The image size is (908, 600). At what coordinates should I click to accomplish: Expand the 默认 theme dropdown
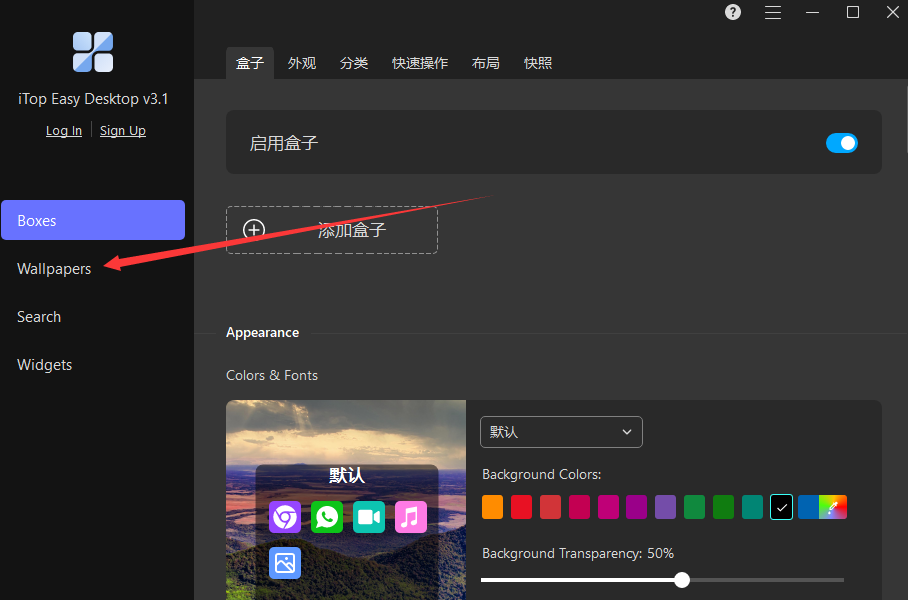(561, 432)
